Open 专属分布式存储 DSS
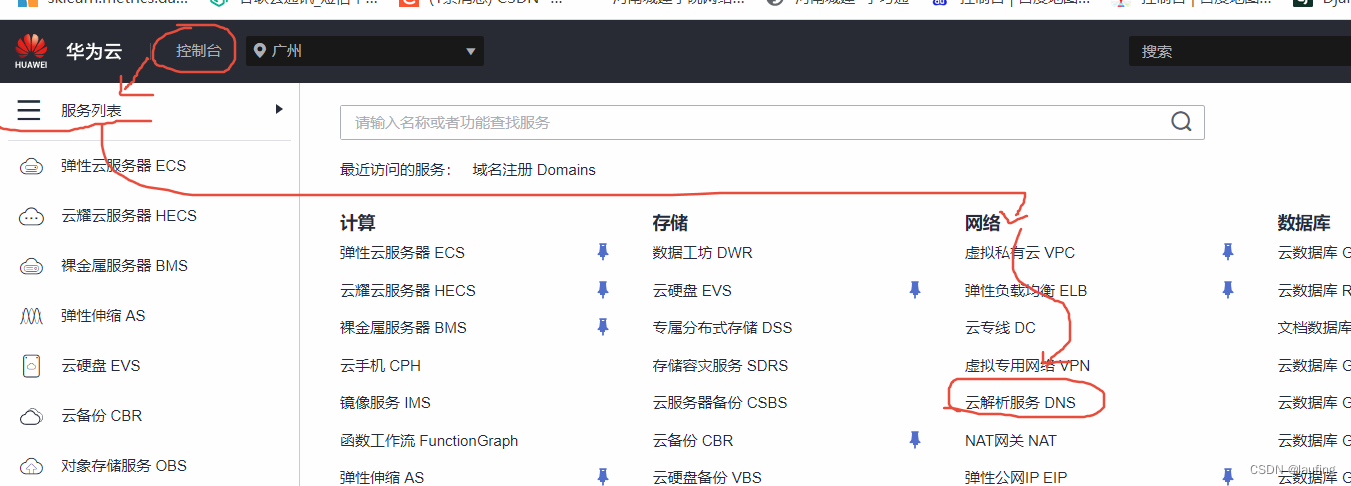This screenshot has height=486, width=1351. point(722,328)
